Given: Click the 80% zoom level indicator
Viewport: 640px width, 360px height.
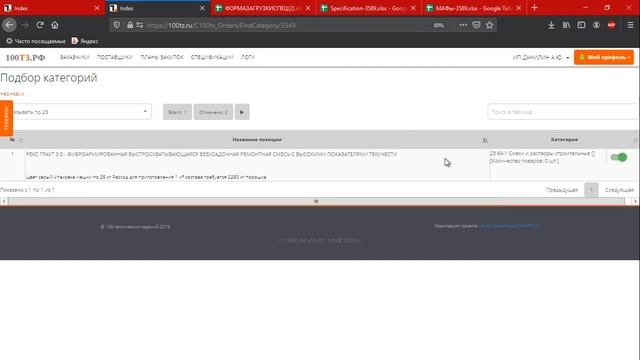Looking at the screenshot, I should [x=438, y=25].
